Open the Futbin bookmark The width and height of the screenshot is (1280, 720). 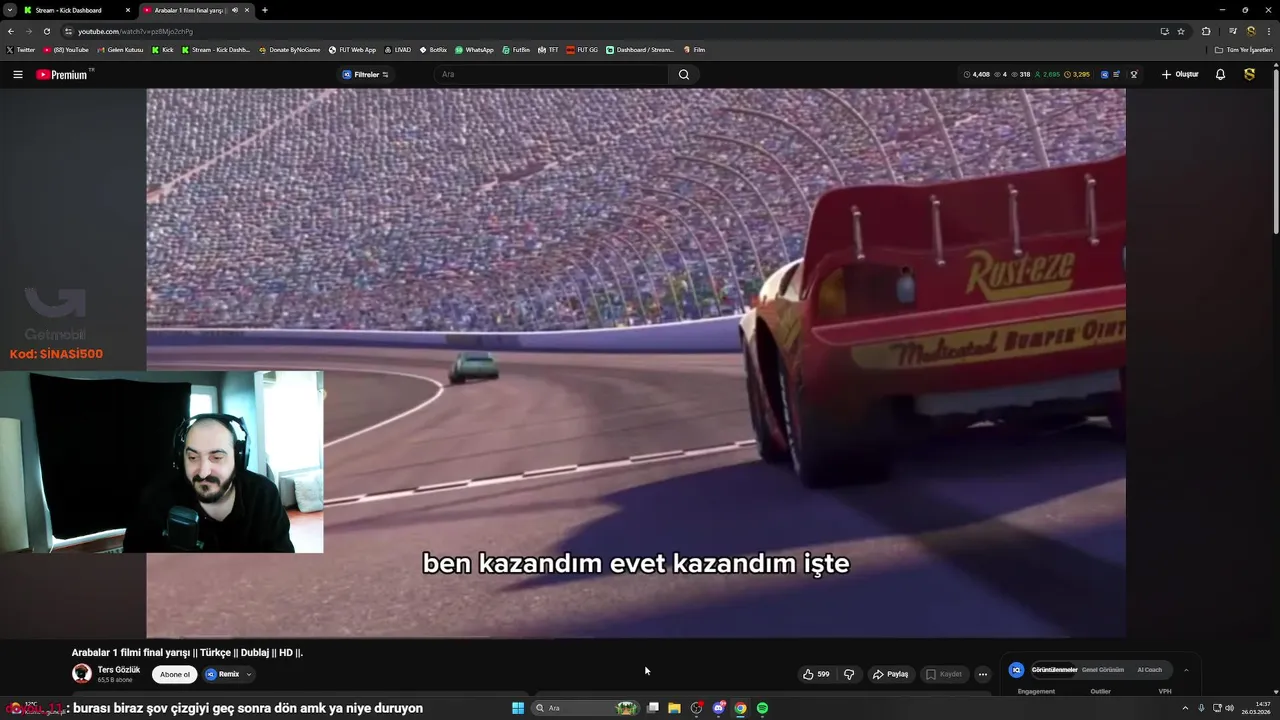pos(516,49)
